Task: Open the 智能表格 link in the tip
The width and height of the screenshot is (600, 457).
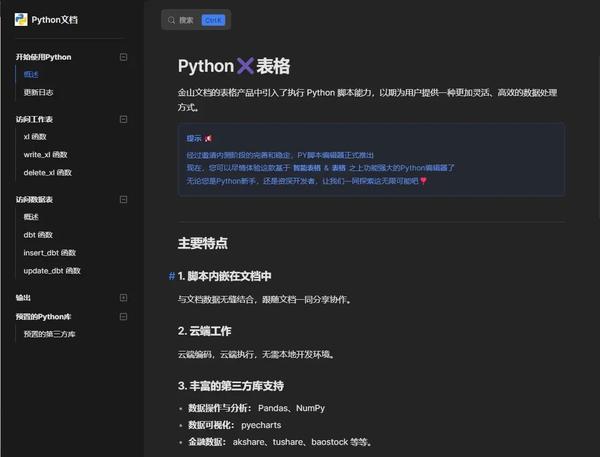Action: tap(307, 168)
